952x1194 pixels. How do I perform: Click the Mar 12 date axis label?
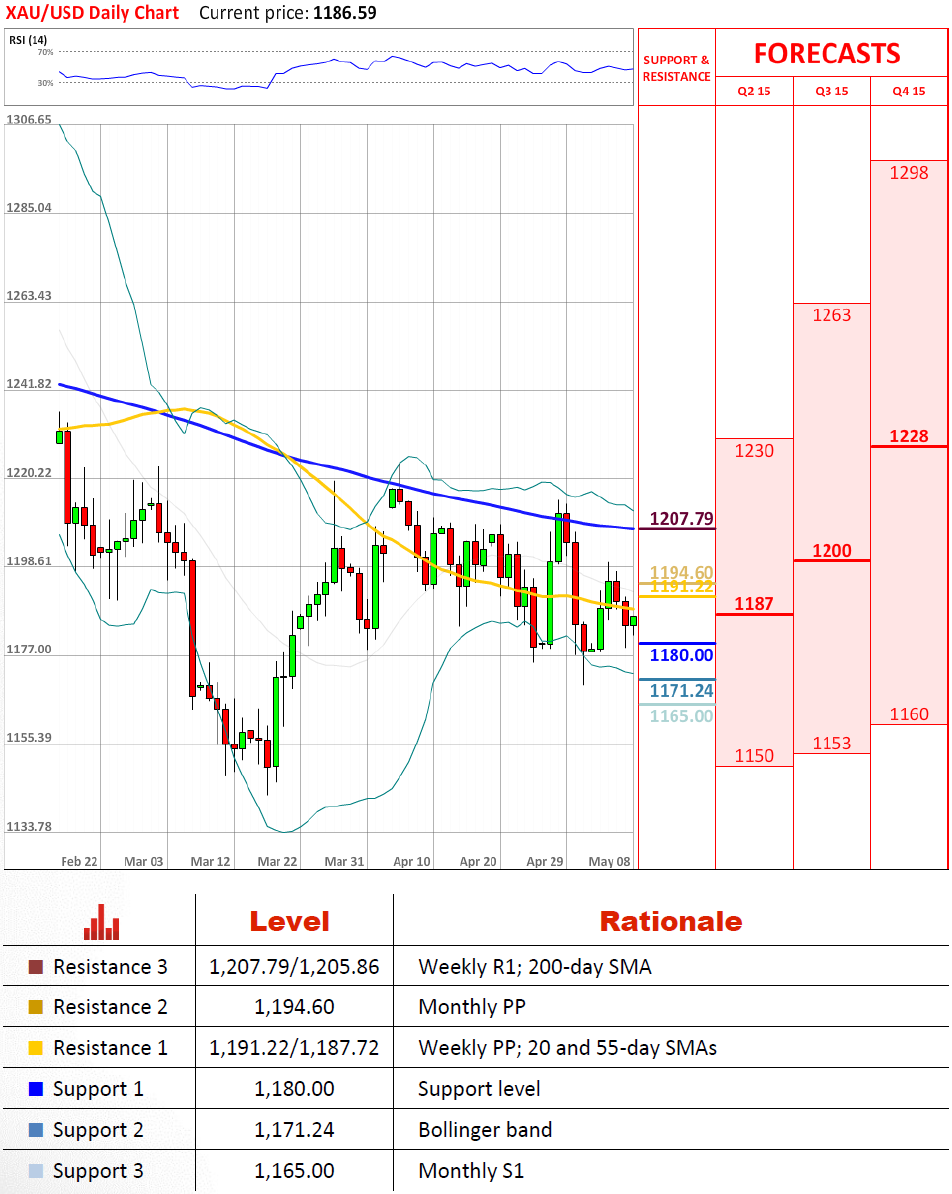pos(210,861)
